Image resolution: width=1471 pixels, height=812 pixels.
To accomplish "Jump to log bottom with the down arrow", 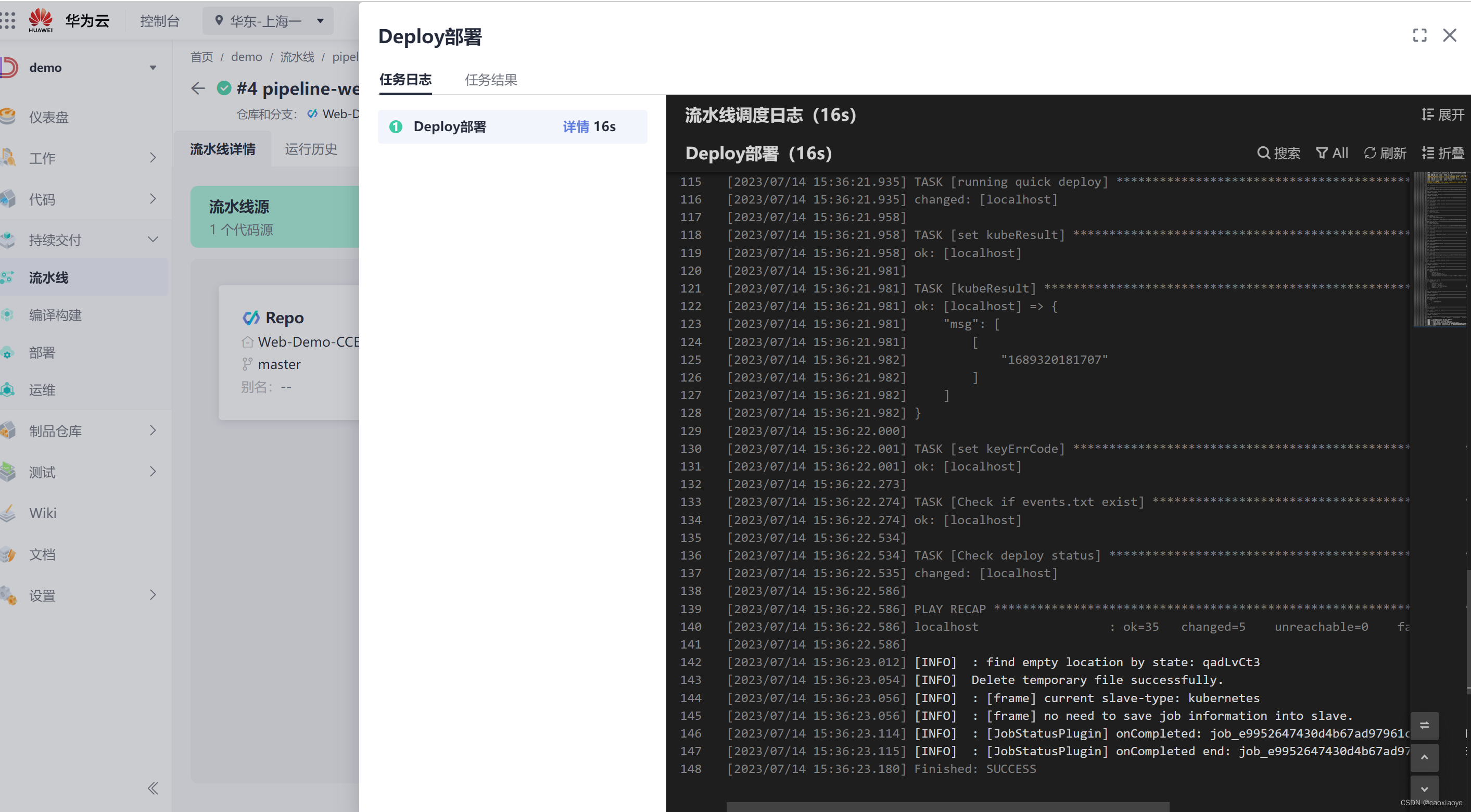I will [x=1424, y=789].
